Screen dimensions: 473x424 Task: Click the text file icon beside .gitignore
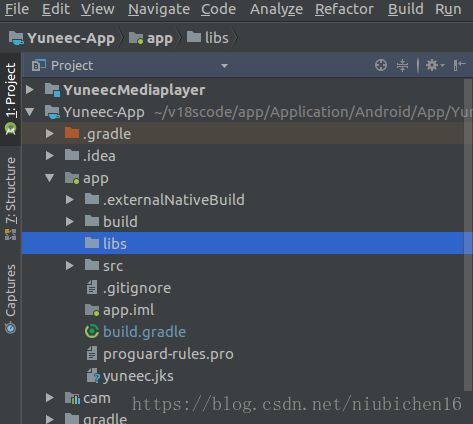92,287
